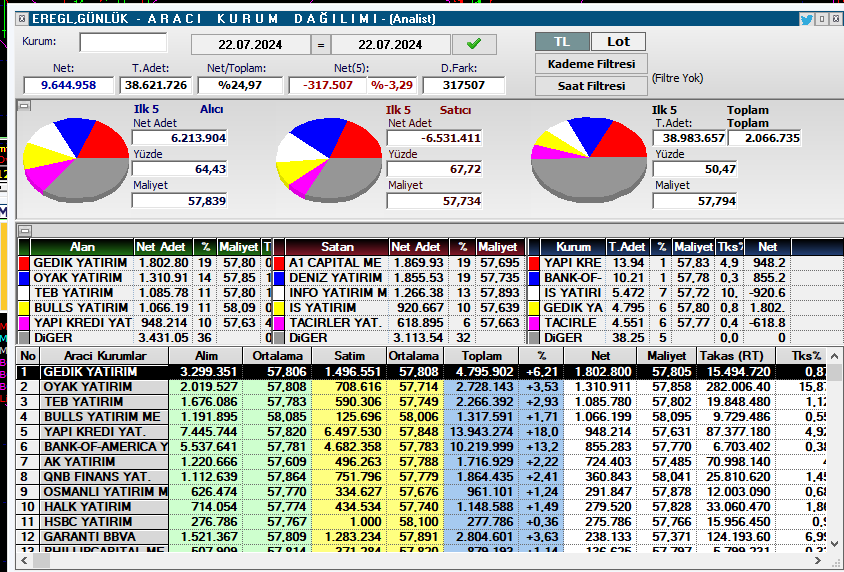Sort main table by Satim column

point(349,356)
